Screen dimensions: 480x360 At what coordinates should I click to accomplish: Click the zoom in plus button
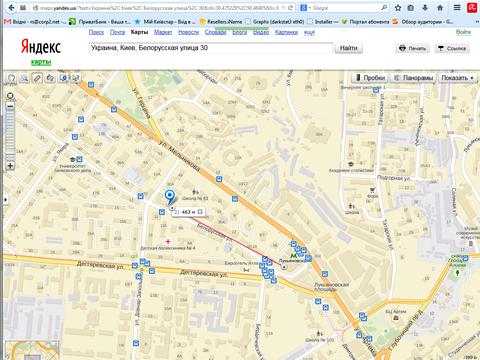10,165
